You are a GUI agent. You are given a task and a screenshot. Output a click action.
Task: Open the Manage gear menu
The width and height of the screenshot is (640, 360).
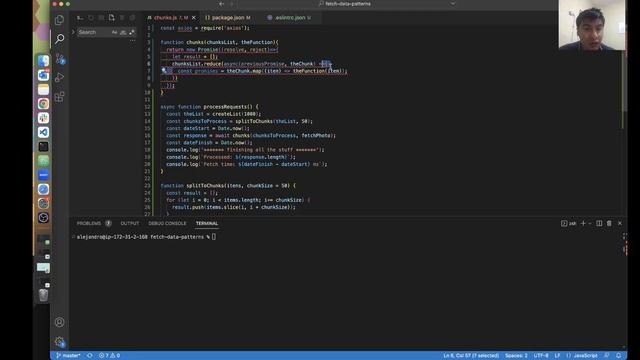[60, 342]
